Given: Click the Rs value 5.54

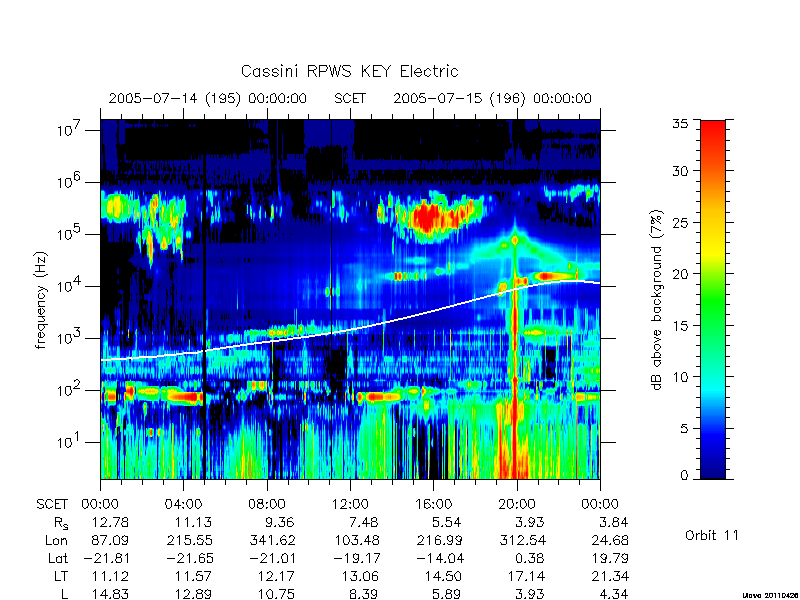Looking at the screenshot, I should coord(444,522).
